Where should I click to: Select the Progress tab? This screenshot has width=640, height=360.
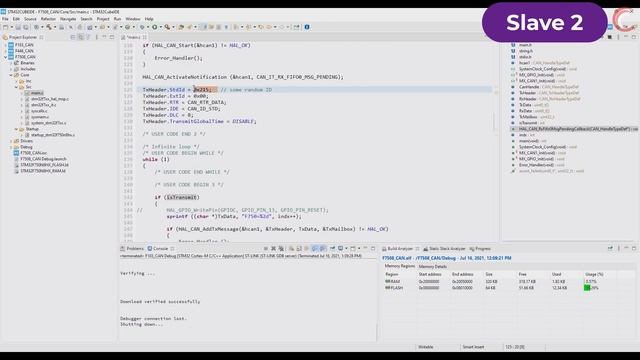[480, 249]
